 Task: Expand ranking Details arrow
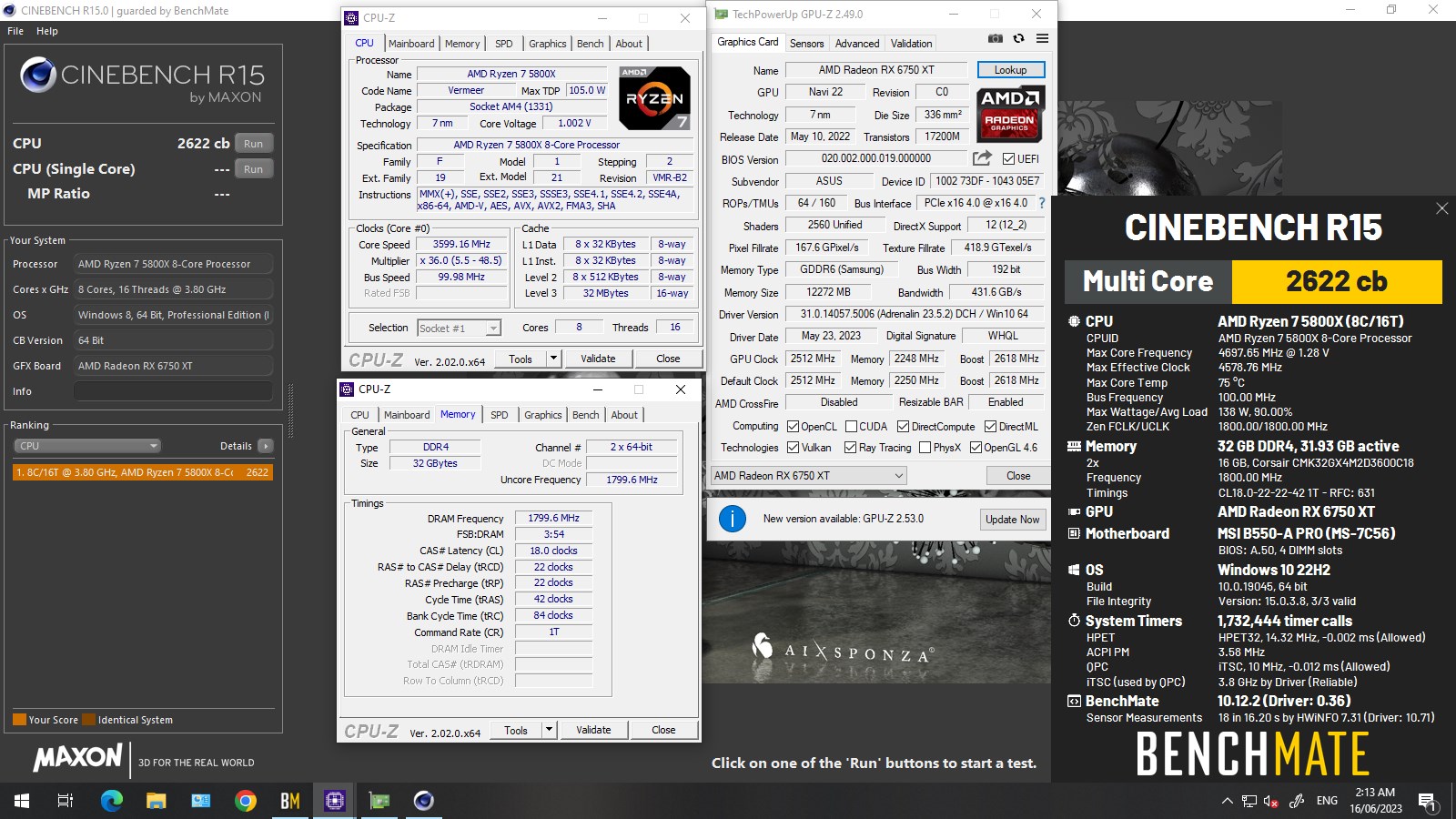click(x=265, y=446)
